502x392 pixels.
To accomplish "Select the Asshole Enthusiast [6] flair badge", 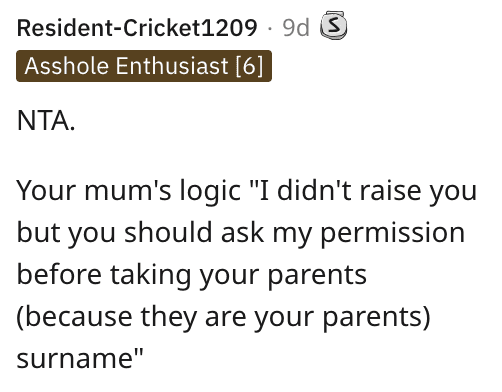I will (144, 66).
